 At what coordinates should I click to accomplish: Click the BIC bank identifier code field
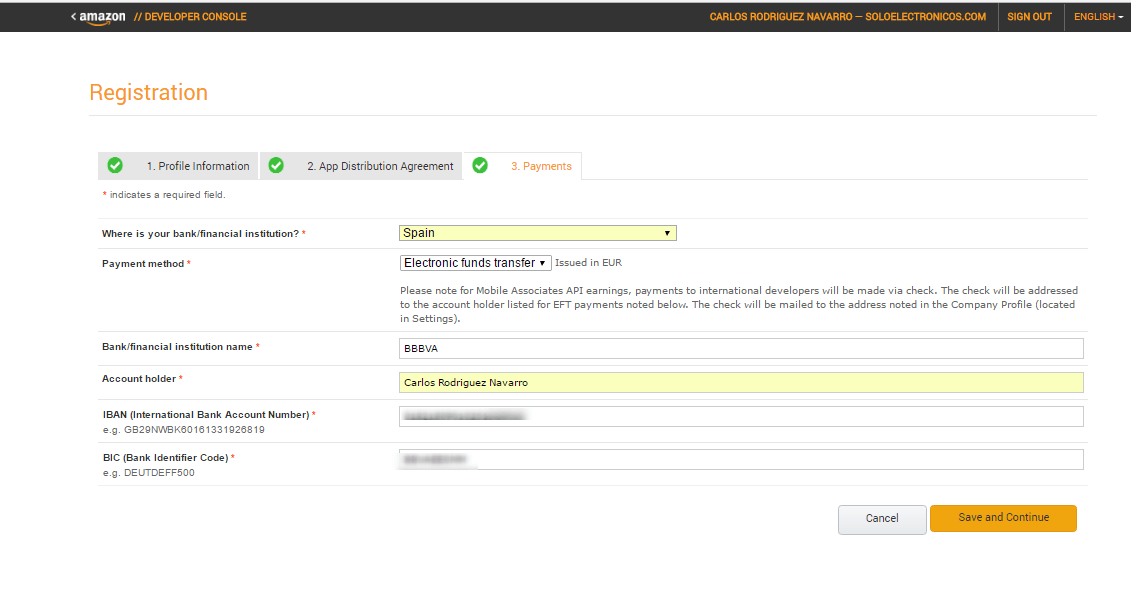pyautogui.click(x=740, y=459)
